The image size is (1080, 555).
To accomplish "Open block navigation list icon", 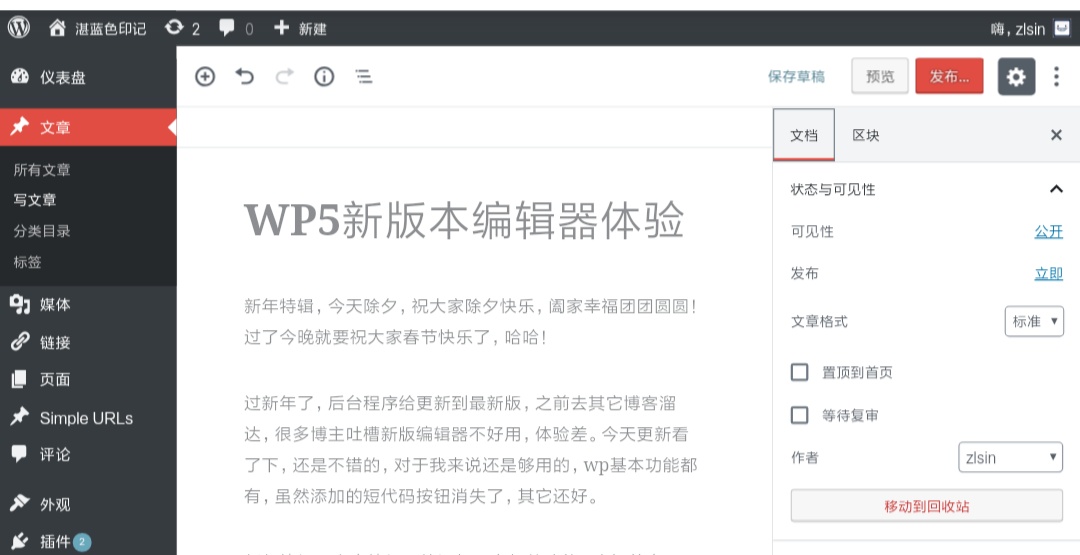I will click(x=364, y=76).
